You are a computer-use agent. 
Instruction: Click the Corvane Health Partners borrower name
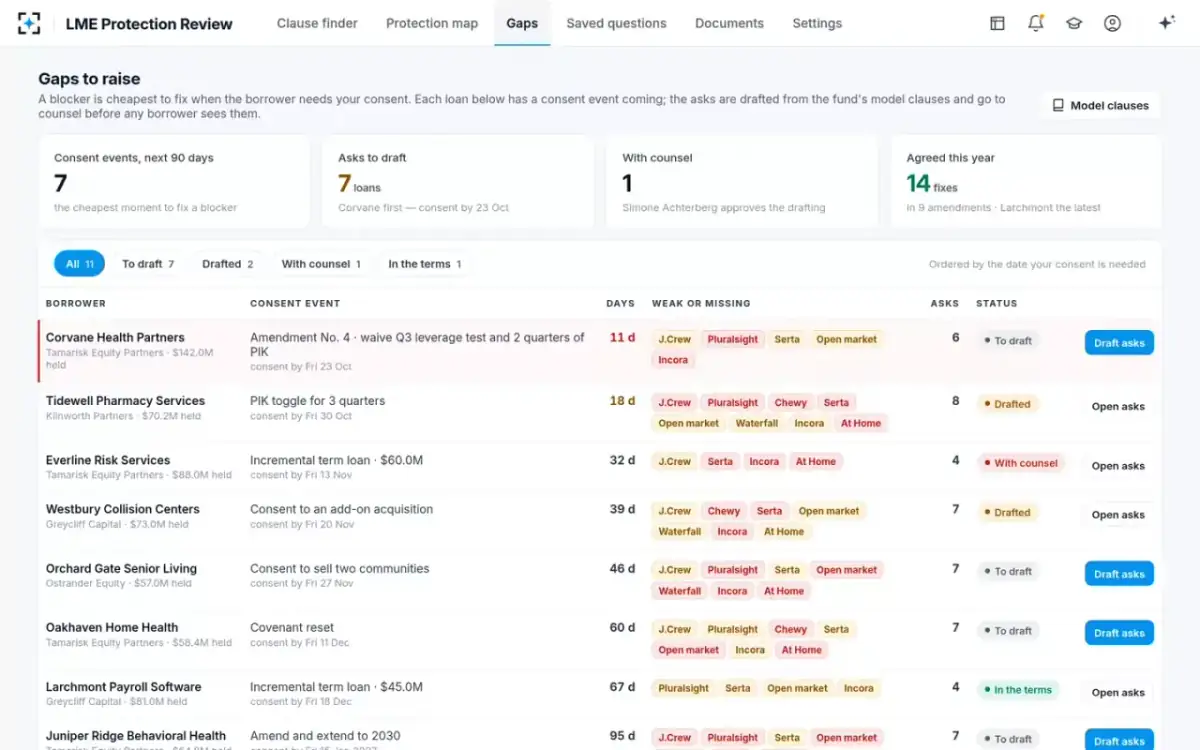[115, 338]
